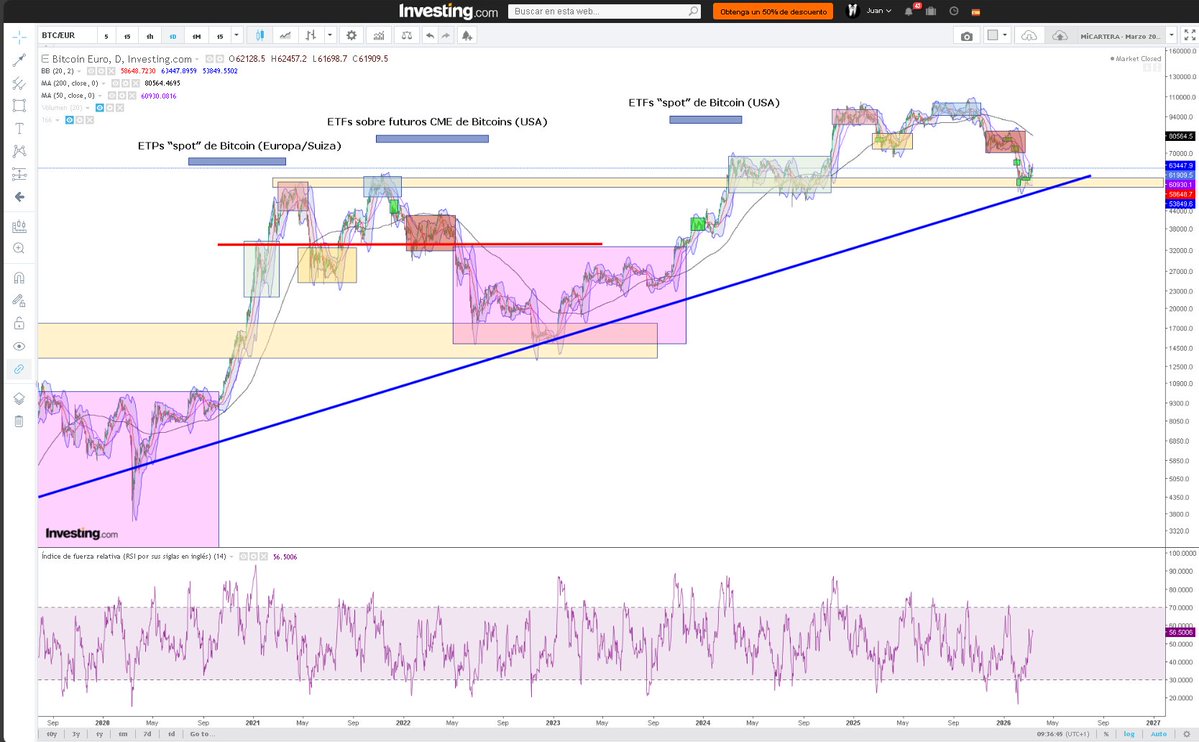This screenshot has width=1199, height=742.
Task: Redo the last chart action
Action: click(x=447, y=34)
